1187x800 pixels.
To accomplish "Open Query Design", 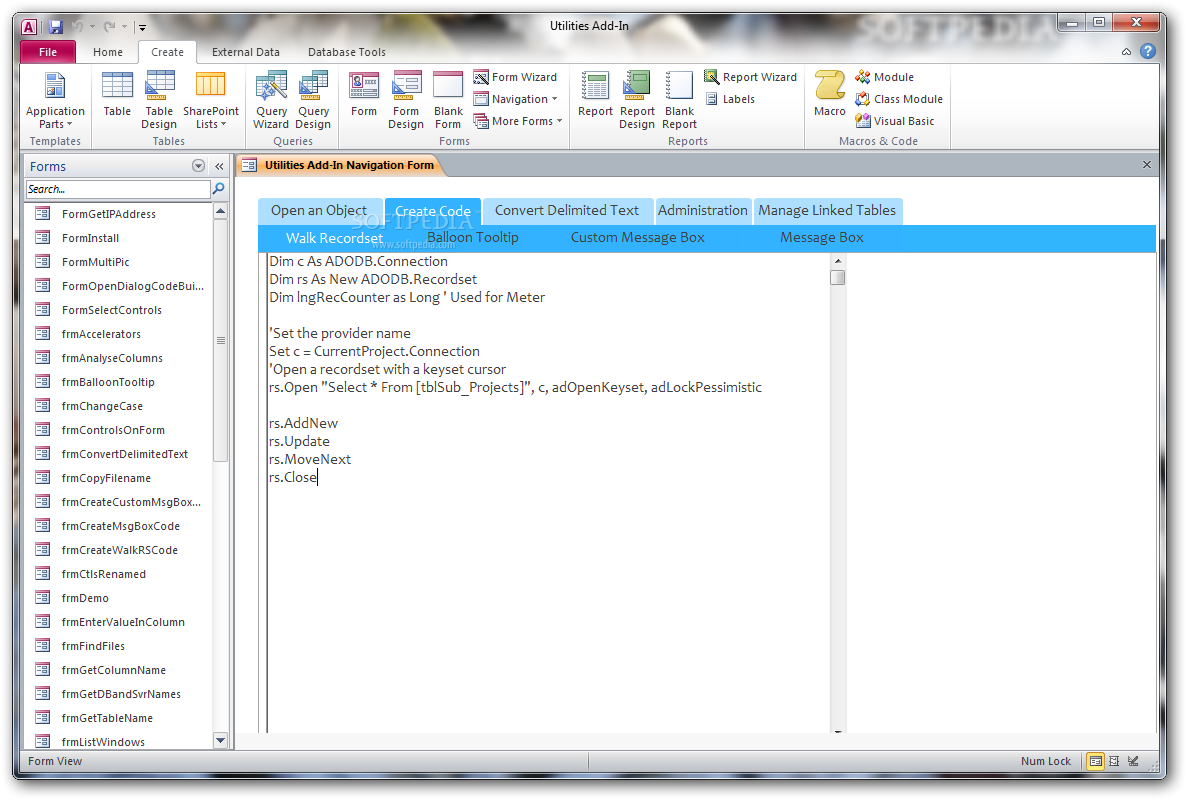I will pos(313,100).
